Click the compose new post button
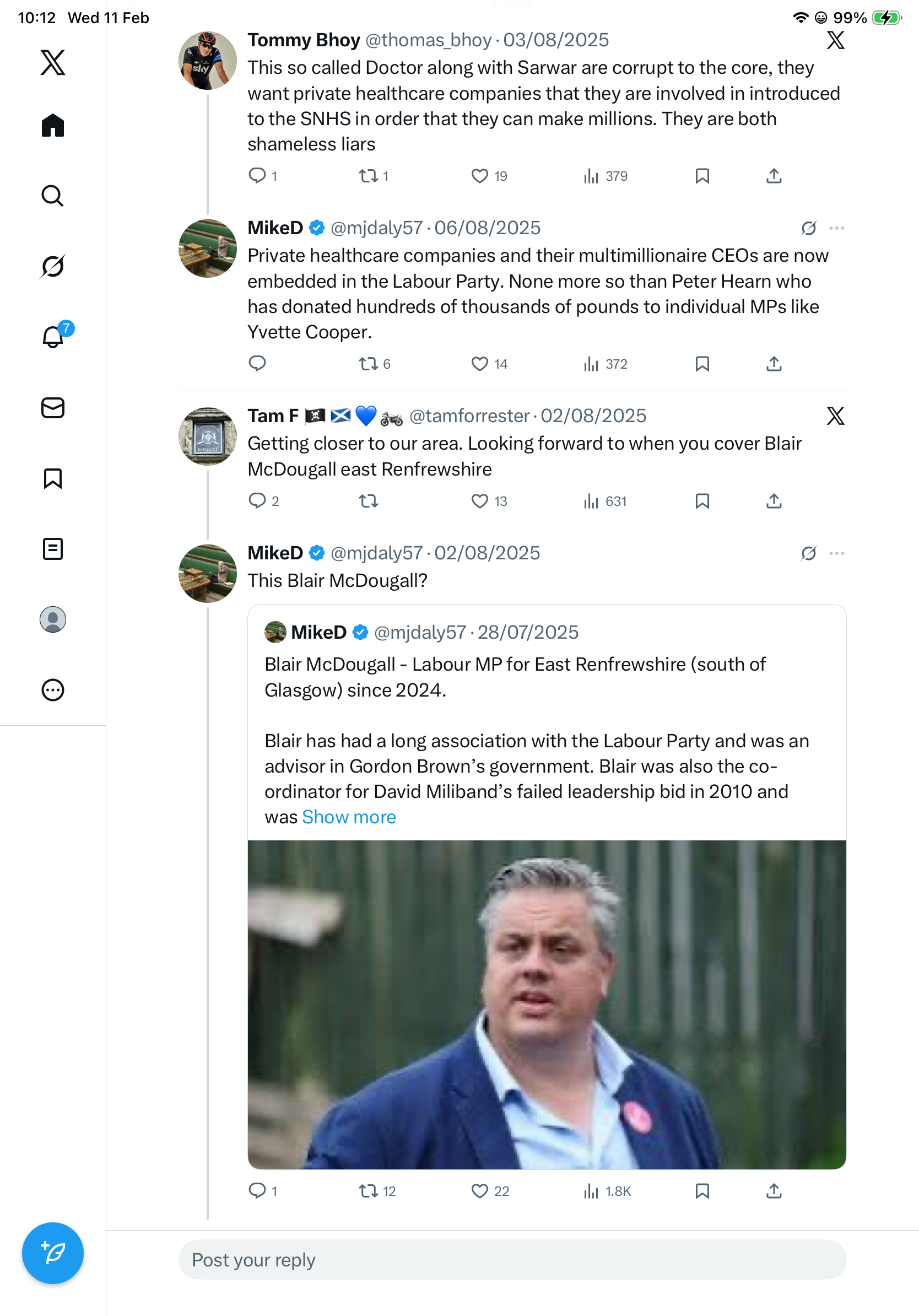Viewport: 919px width, 1316px height. point(53,1253)
